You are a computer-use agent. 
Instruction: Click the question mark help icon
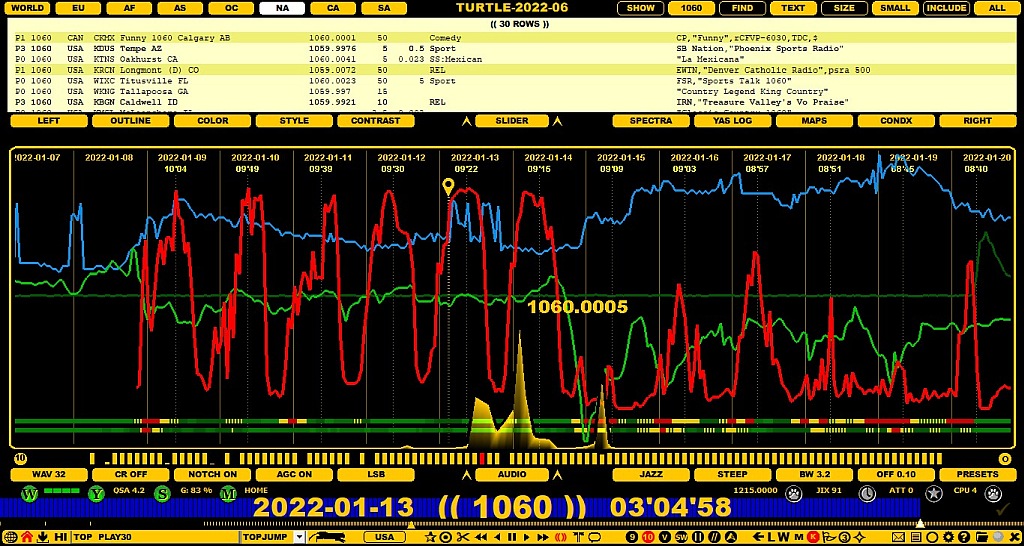(965, 537)
